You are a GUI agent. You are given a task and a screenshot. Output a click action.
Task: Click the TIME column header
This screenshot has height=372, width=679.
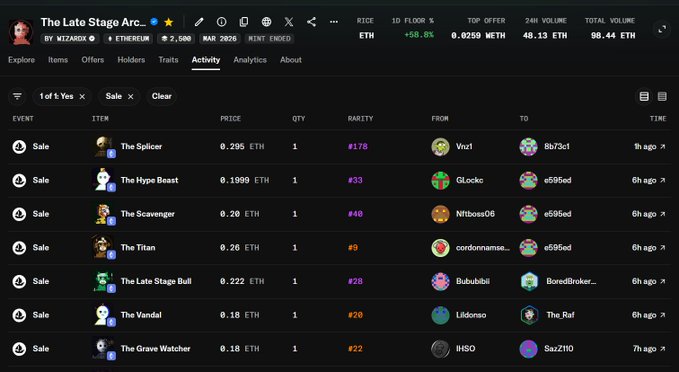pos(658,119)
